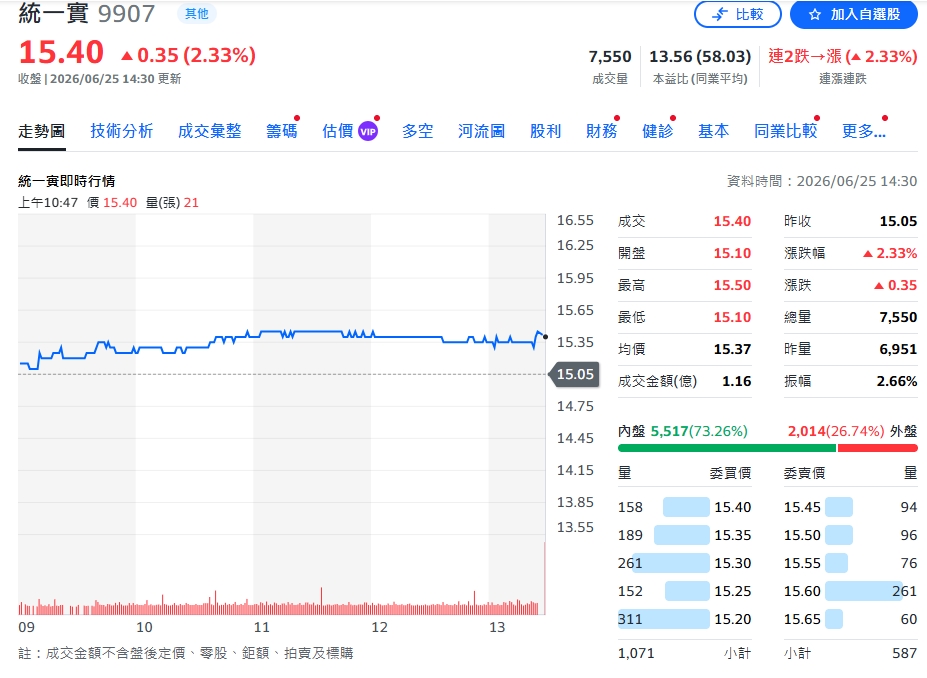
Task: Click the 加入自選股 button
Action: click(854, 15)
